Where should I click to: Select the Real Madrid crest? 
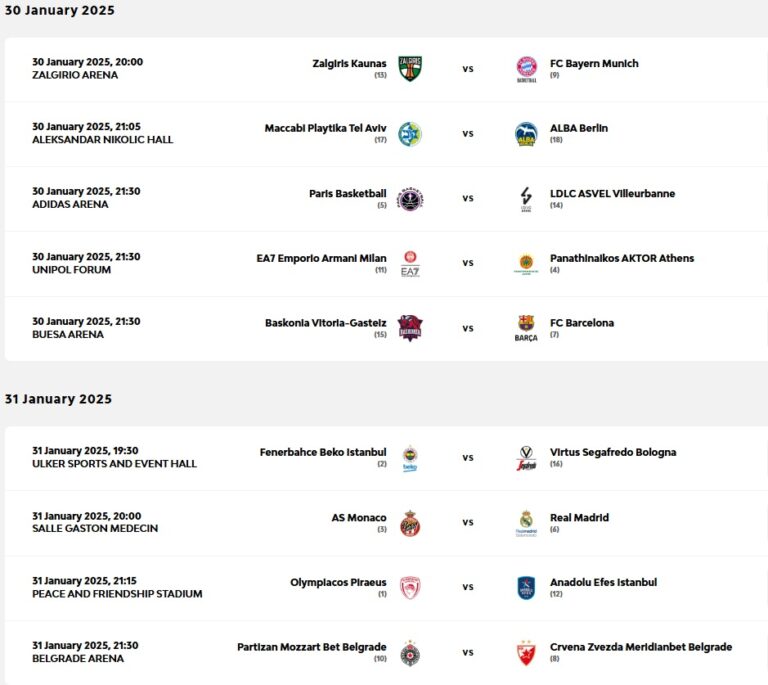(x=526, y=522)
